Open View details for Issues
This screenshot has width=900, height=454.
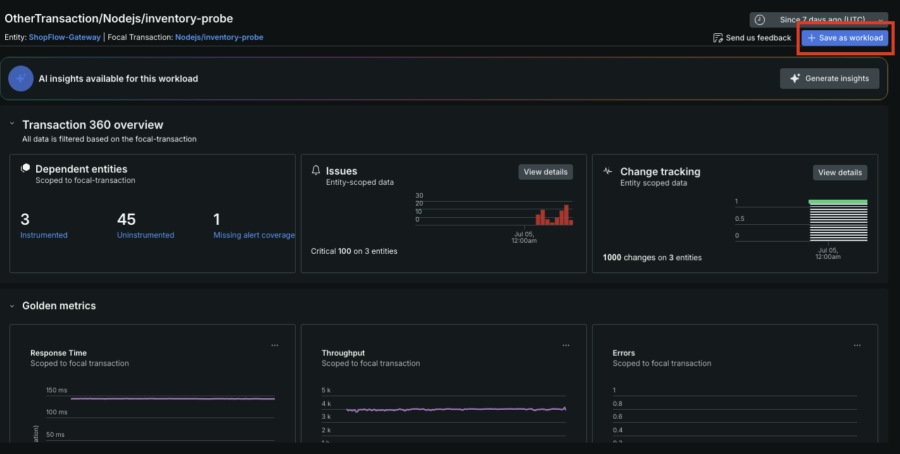pyautogui.click(x=545, y=172)
